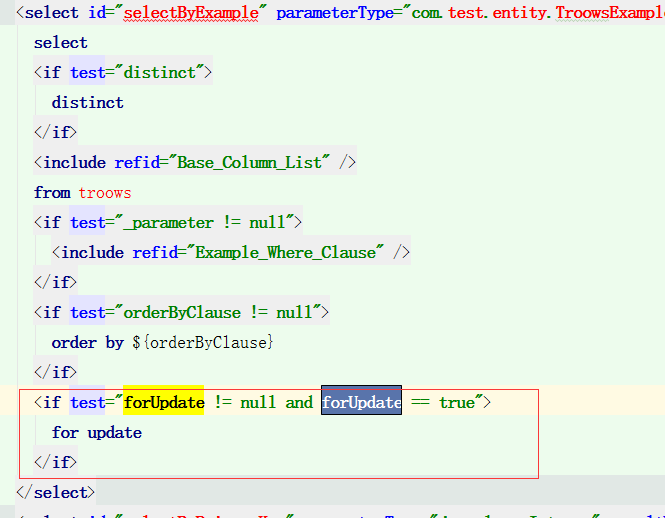This screenshot has width=665, height=518.
Task: Click the select keyword on second line
Action: coord(60,43)
